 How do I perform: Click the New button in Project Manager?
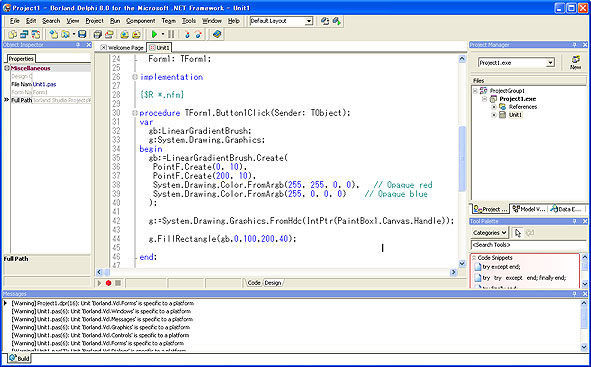tap(575, 63)
